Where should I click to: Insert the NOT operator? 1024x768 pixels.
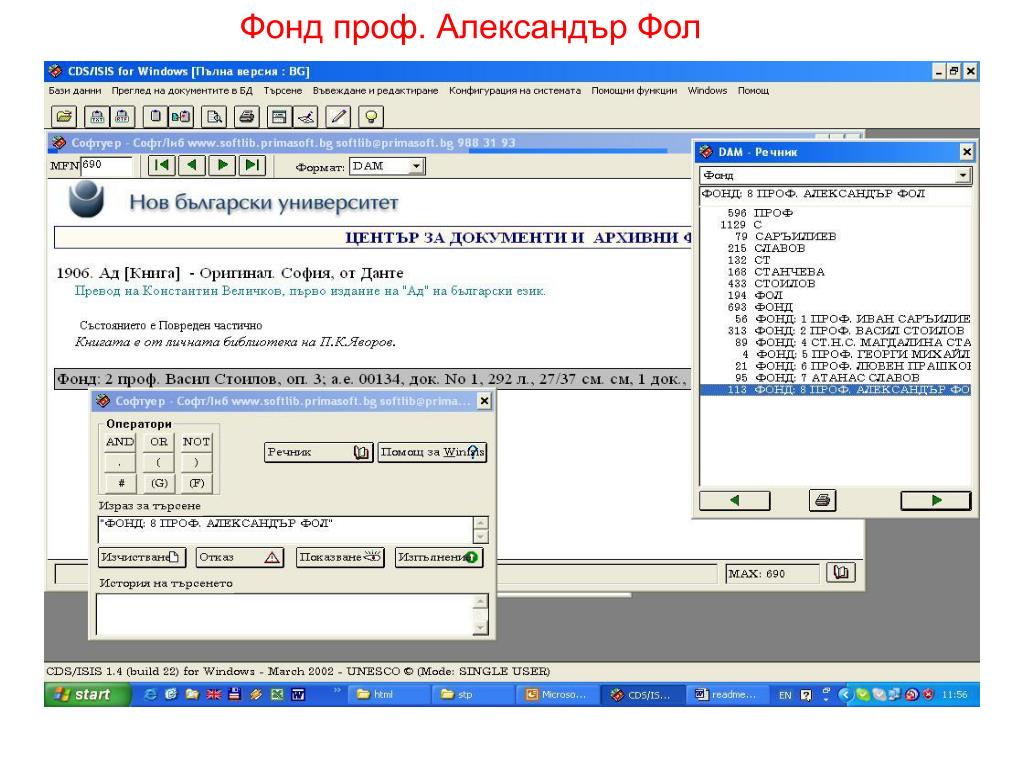coord(196,442)
